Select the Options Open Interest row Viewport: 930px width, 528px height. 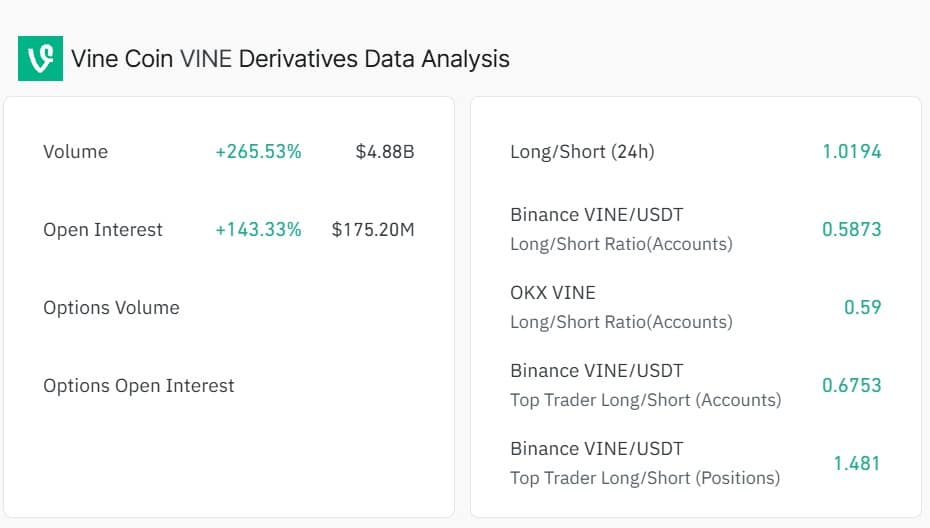coord(139,386)
